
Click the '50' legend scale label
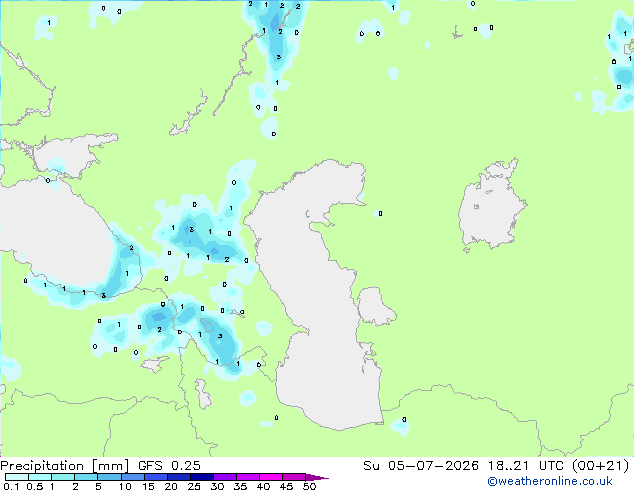click(x=309, y=486)
